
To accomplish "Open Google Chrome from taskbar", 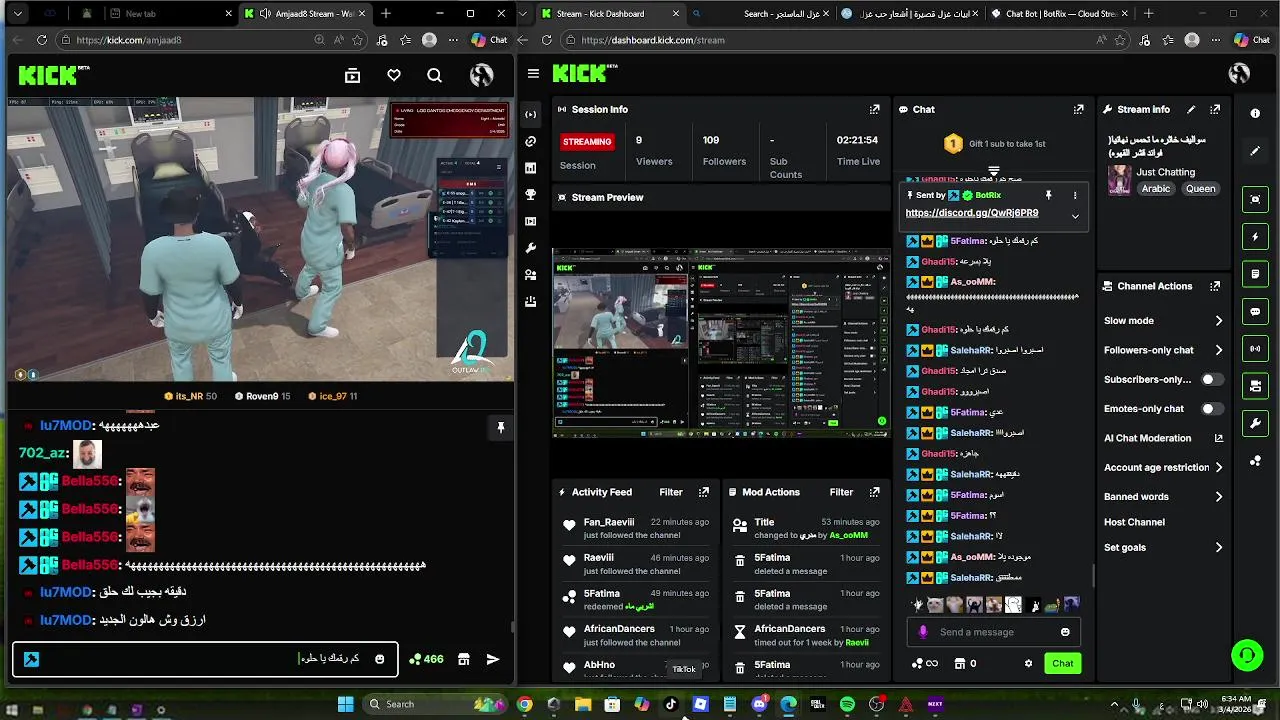I will [x=524, y=704].
